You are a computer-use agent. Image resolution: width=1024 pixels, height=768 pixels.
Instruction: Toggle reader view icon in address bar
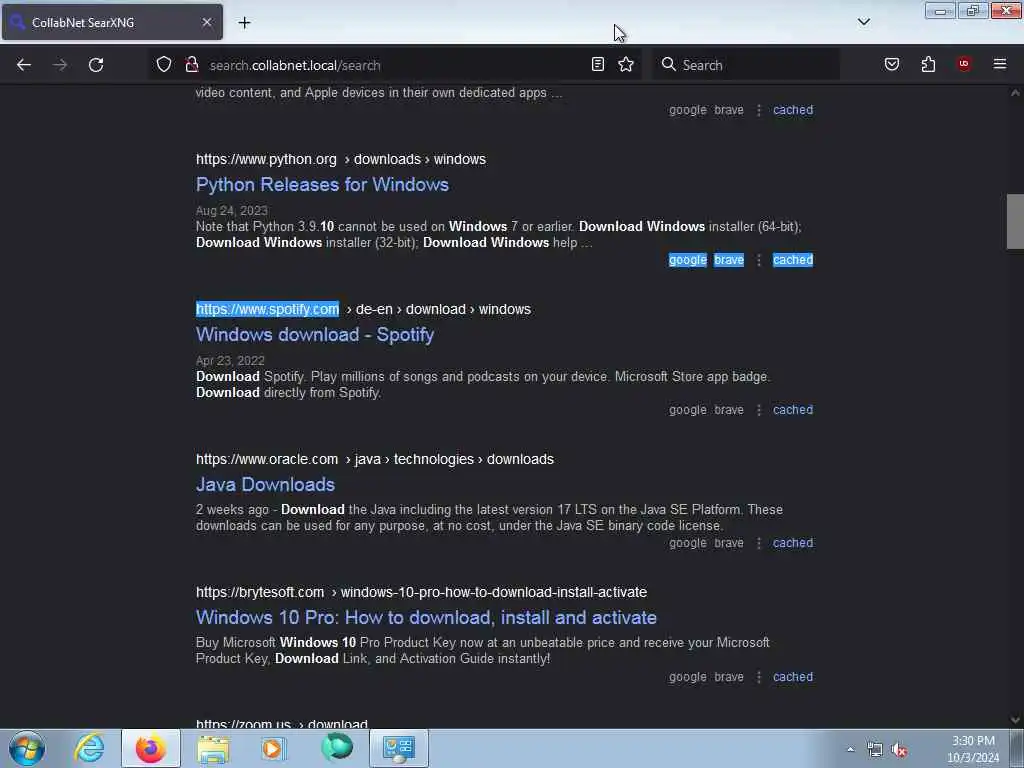[x=598, y=64]
